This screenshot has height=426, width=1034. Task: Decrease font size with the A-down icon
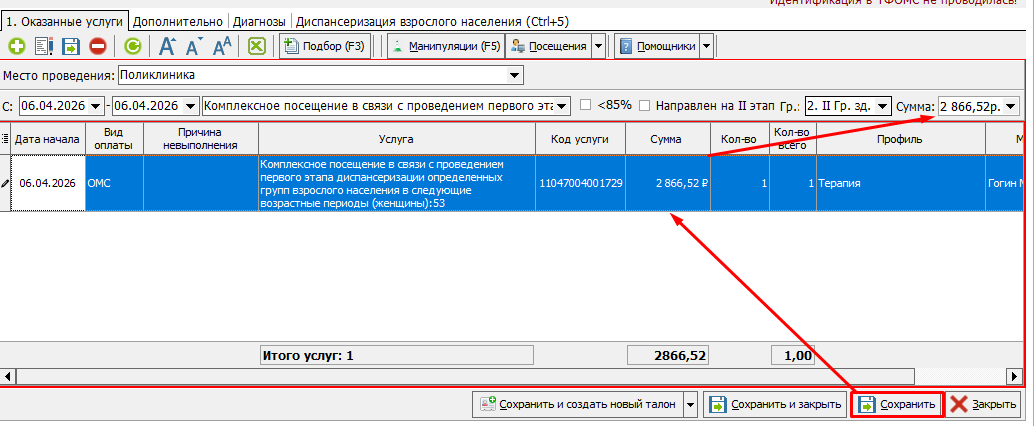194,46
